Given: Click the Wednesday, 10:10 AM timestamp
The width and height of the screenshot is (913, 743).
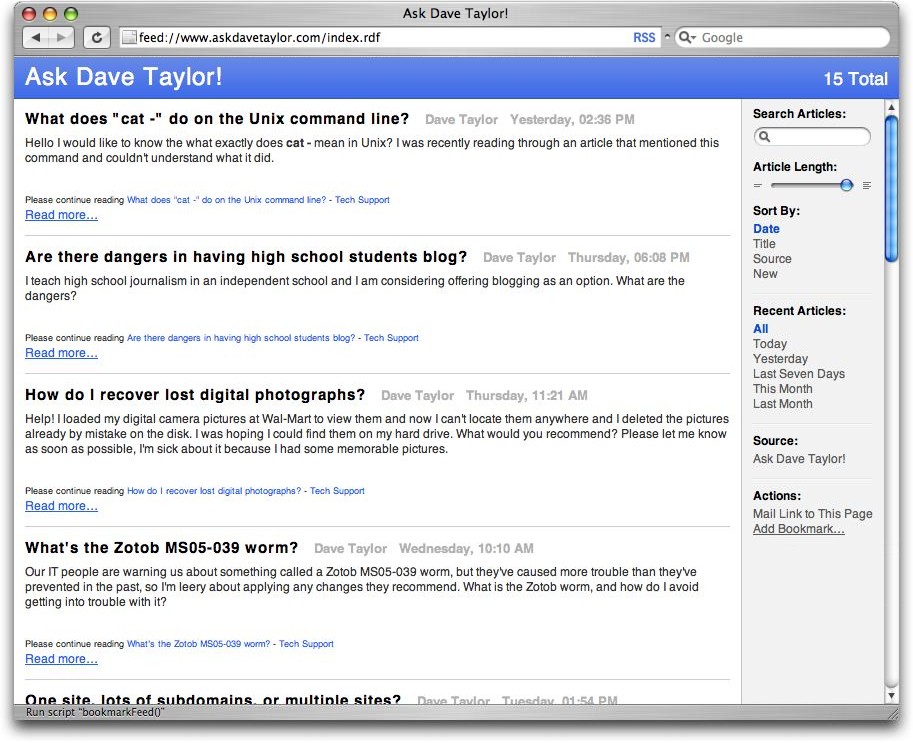Looking at the screenshot, I should 466,549.
